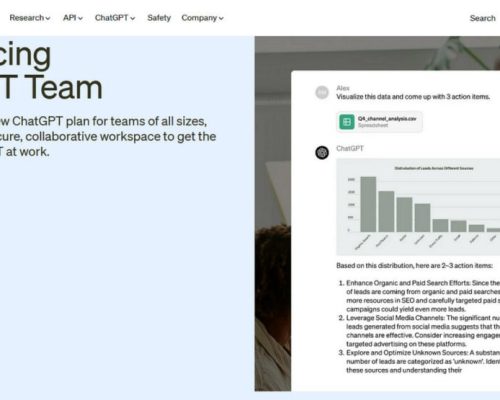The image size is (500, 400).
Task: Go to the Safety page
Action: (x=159, y=18)
